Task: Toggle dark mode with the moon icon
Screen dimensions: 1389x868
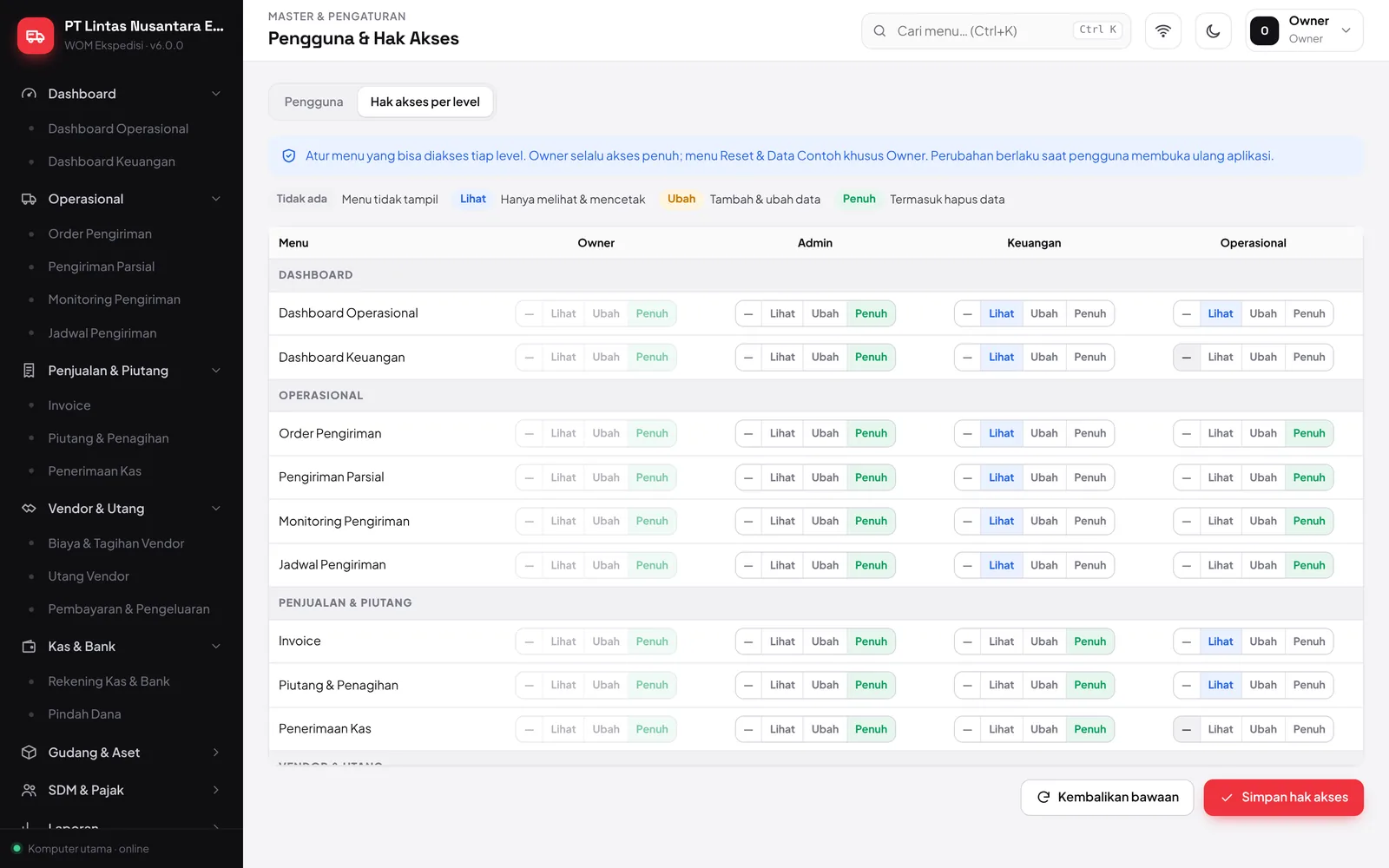Action: point(1214,31)
